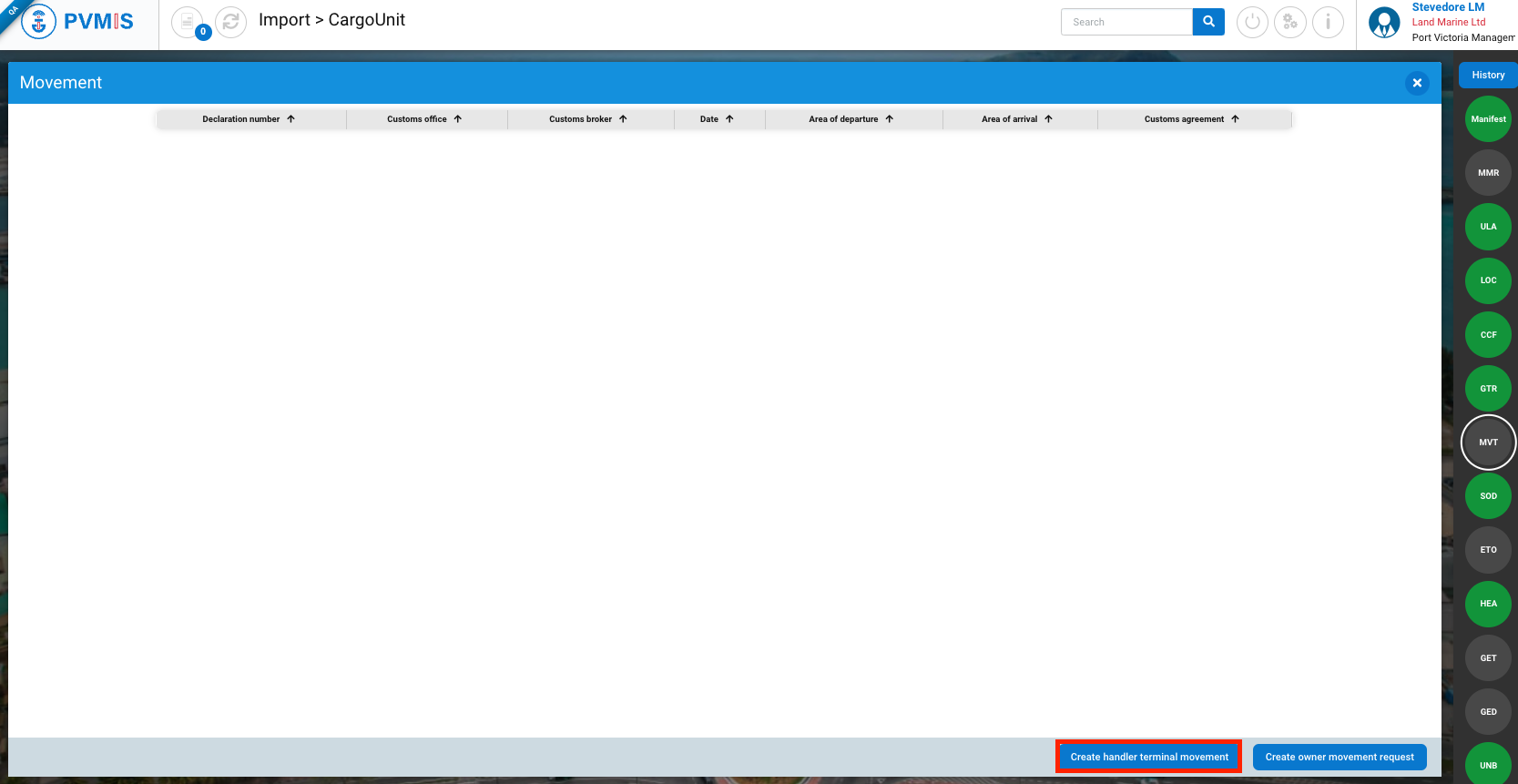1518x784 pixels.
Task: Click Create handler terminal movement button
Action: [x=1148, y=757]
